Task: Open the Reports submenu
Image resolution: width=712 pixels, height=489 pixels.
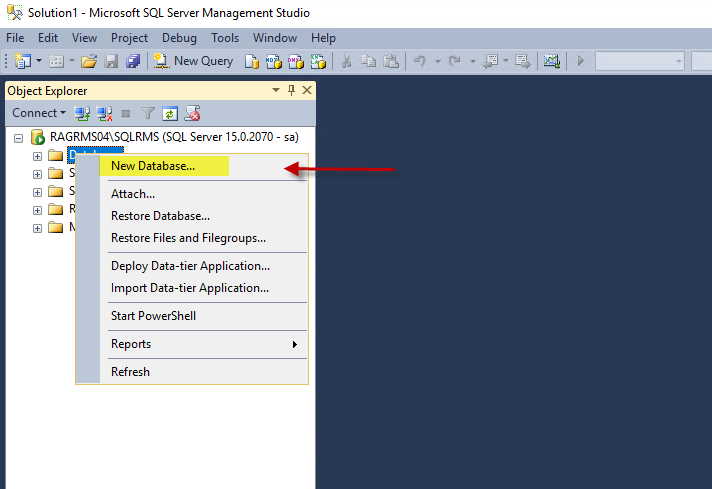Action: (x=203, y=344)
